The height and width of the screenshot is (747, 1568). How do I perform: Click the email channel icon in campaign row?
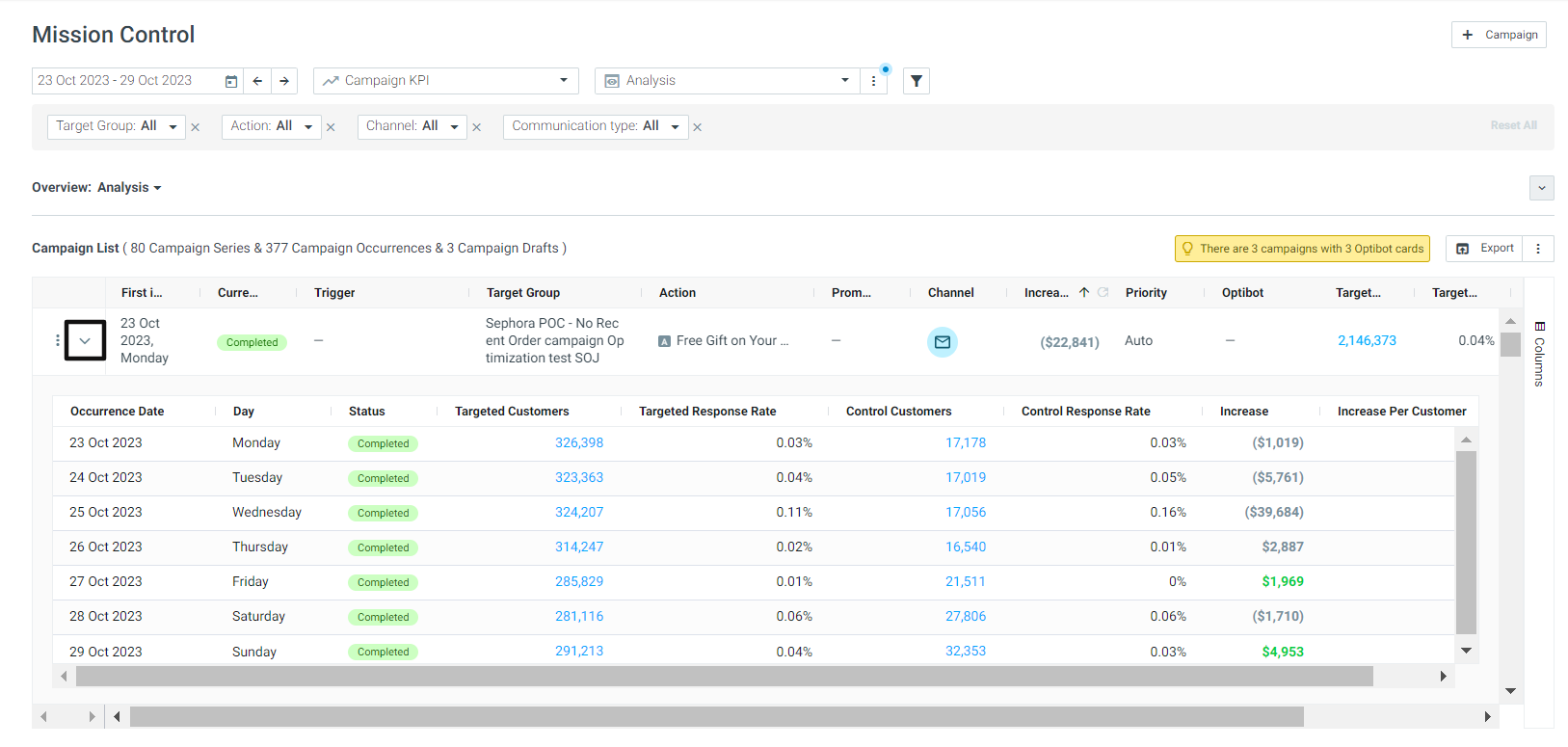pyautogui.click(x=943, y=342)
